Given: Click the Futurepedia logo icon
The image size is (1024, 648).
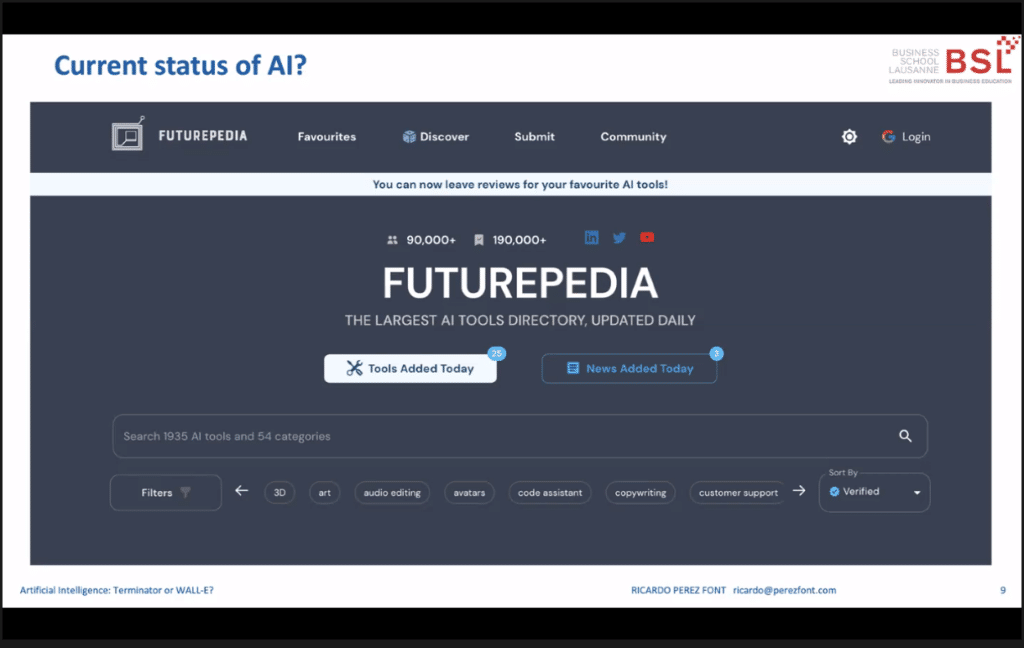Looking at the screenshot, I should point(127,135).
